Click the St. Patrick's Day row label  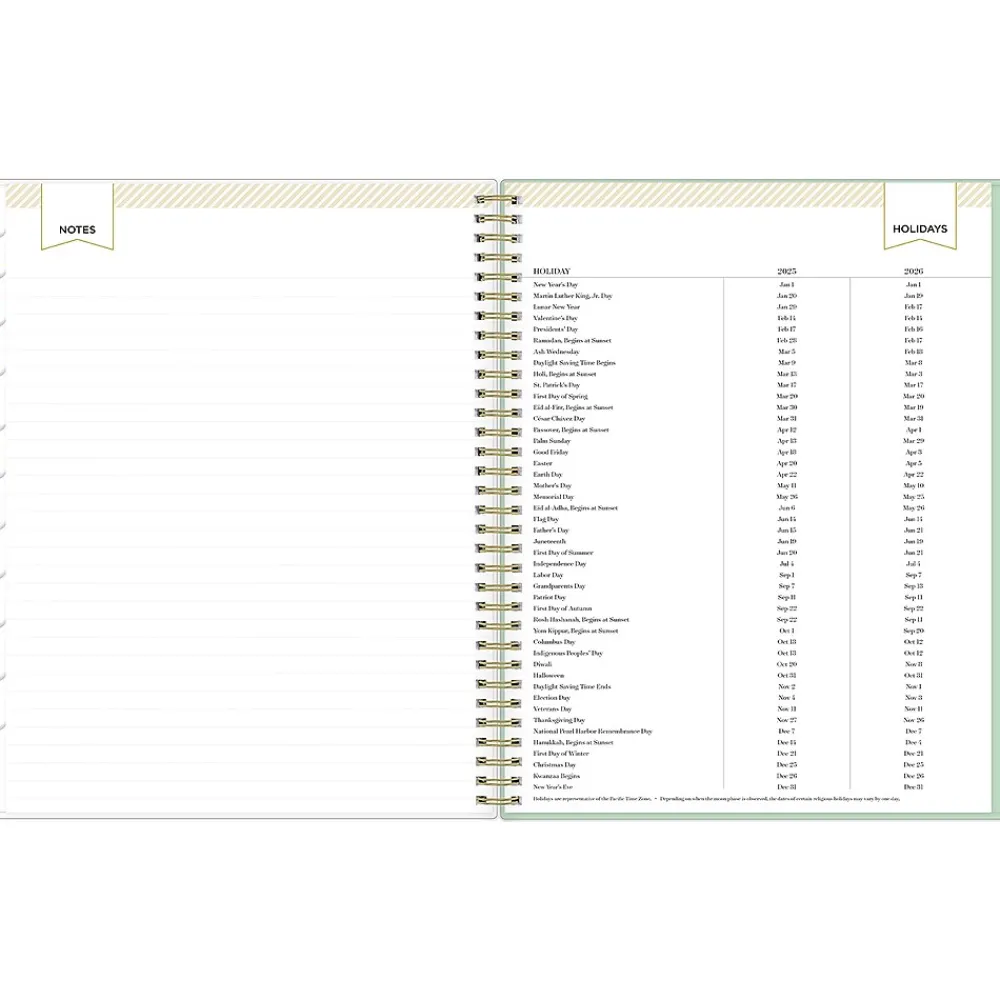(556, 385)
